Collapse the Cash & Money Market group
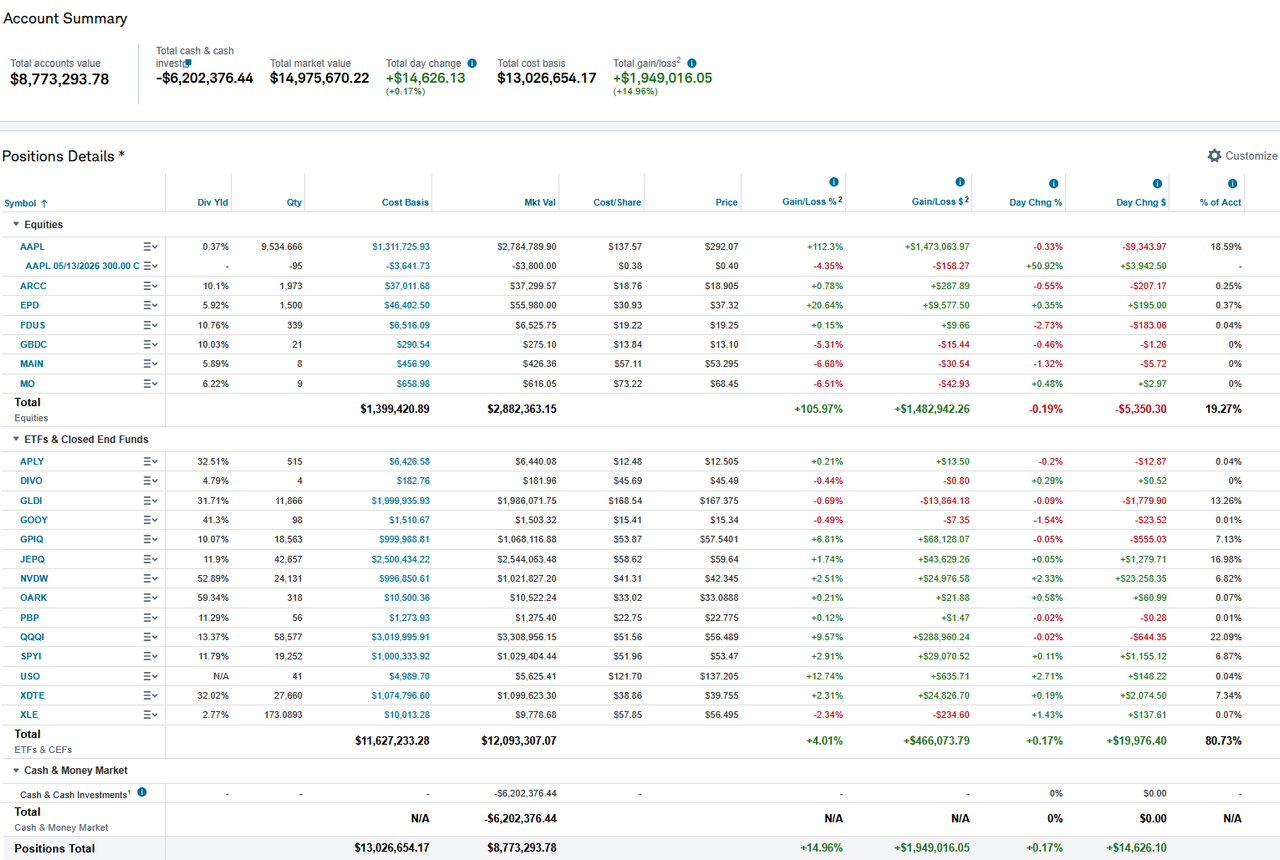This screenshot has width=1280, height=860. (16, 770)
